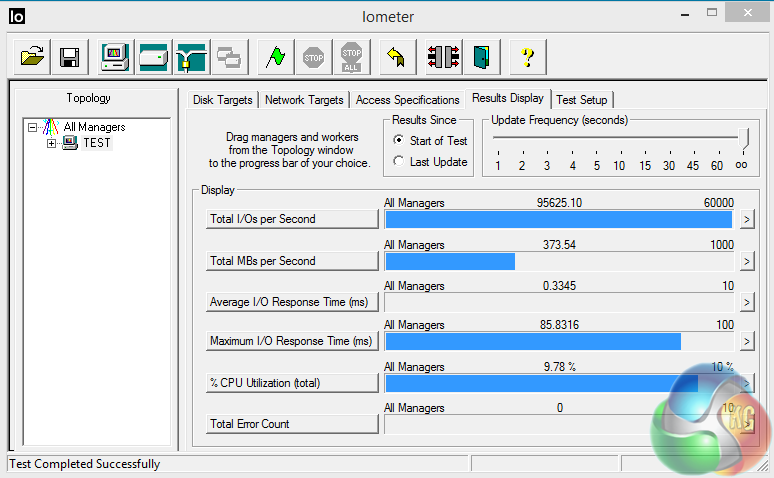Minimize the Iometer window
Image resolution: width=774 pixels, height=478 pixels.
[685, 14]
